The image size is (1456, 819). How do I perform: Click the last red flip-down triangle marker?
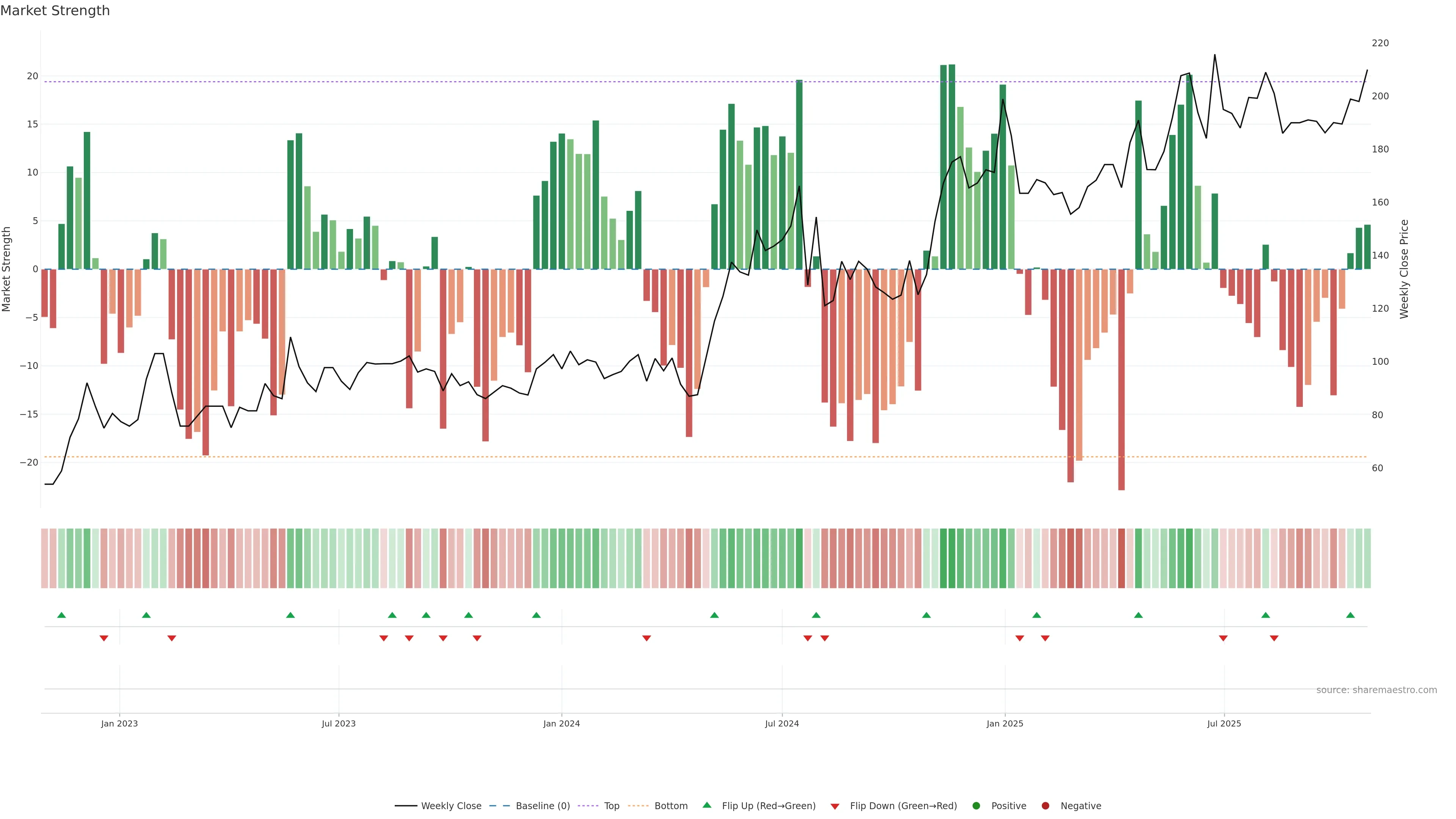pos(1274,638)
